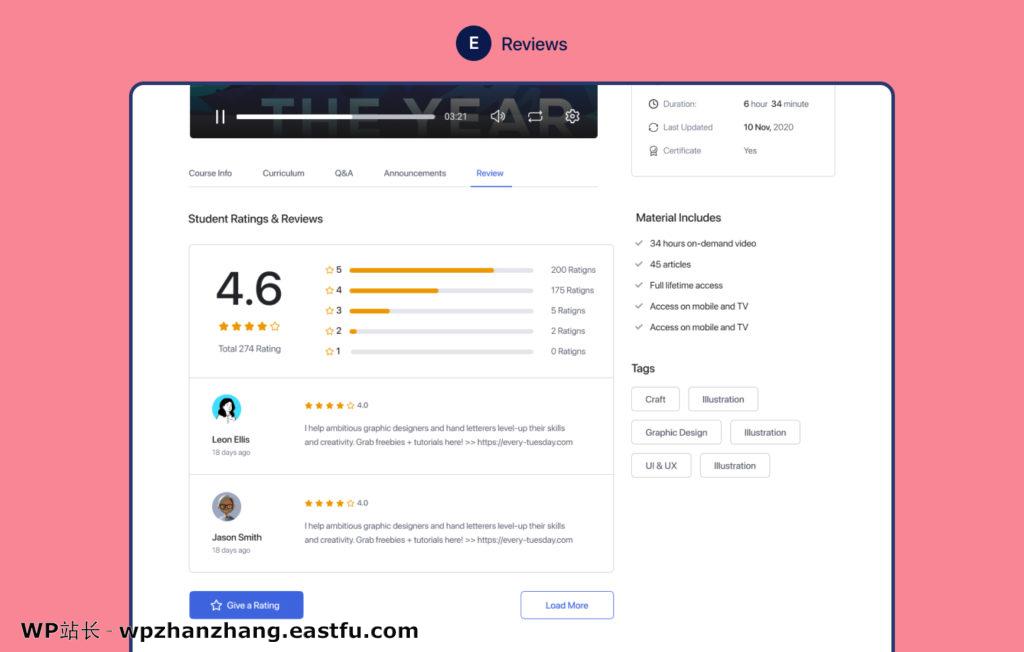The height and width of the screenshot is (652, 1024).
Task: Click the Duration clock icon
Action: coord(654,103)
